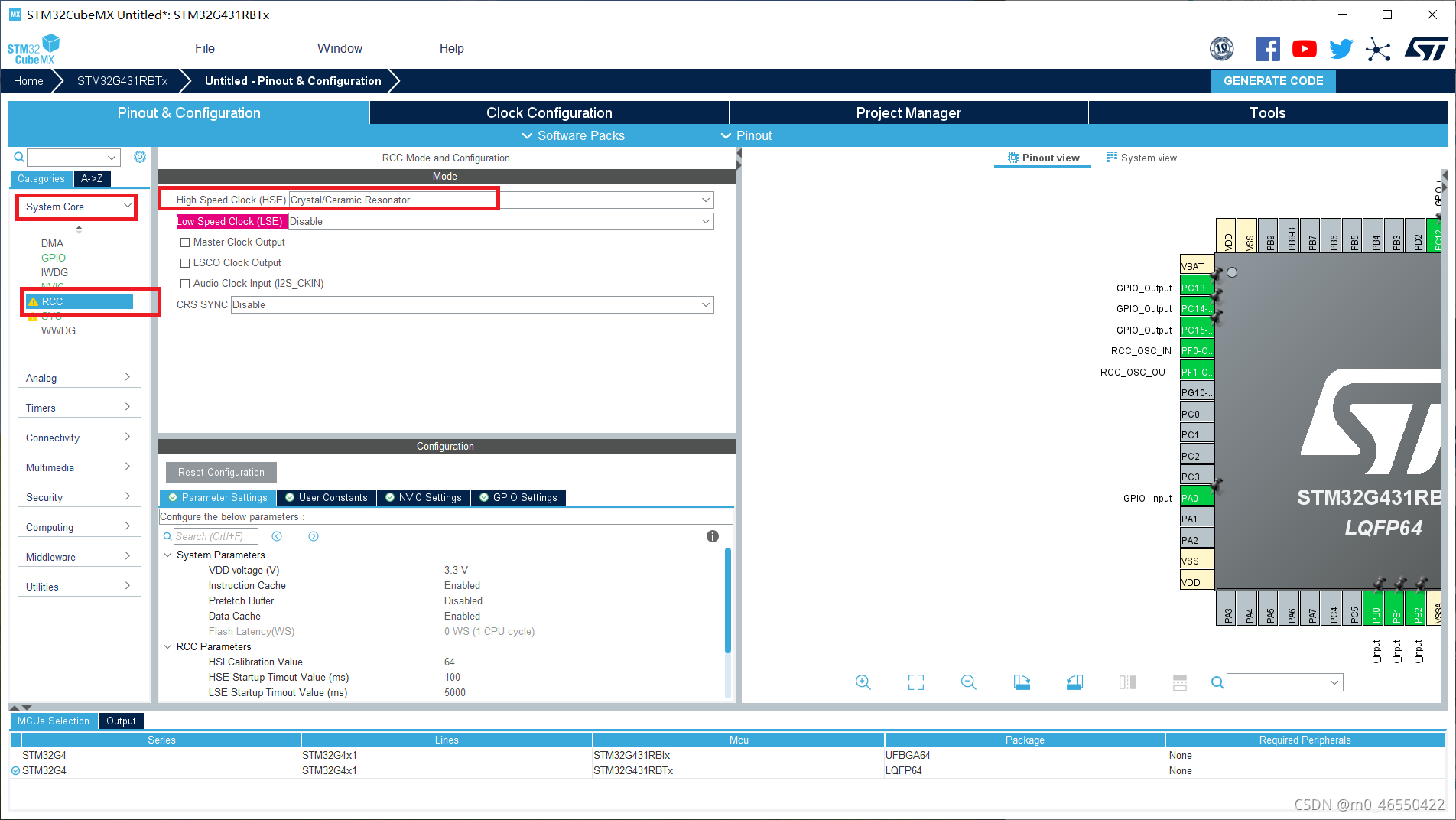Open the Software Packs dropdown

click(573, 135)
